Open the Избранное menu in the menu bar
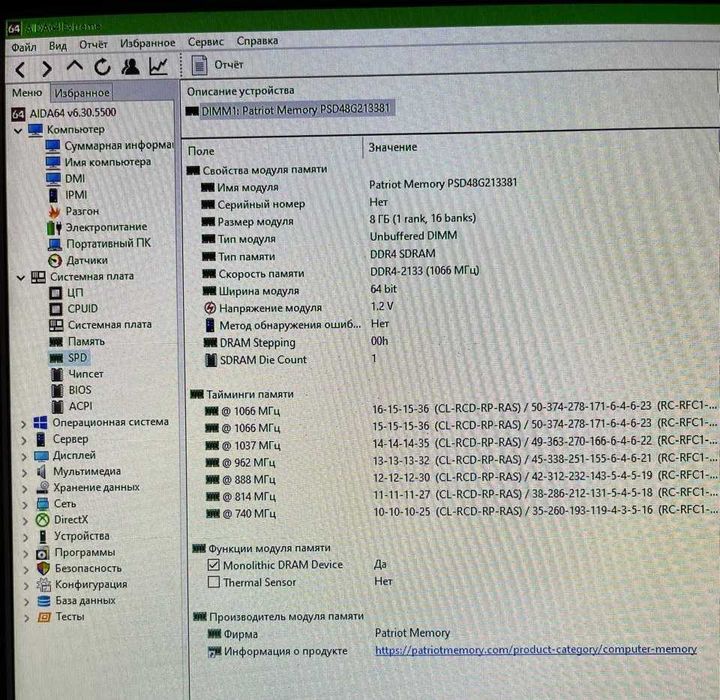720x700 pixels. coord(147,43)
